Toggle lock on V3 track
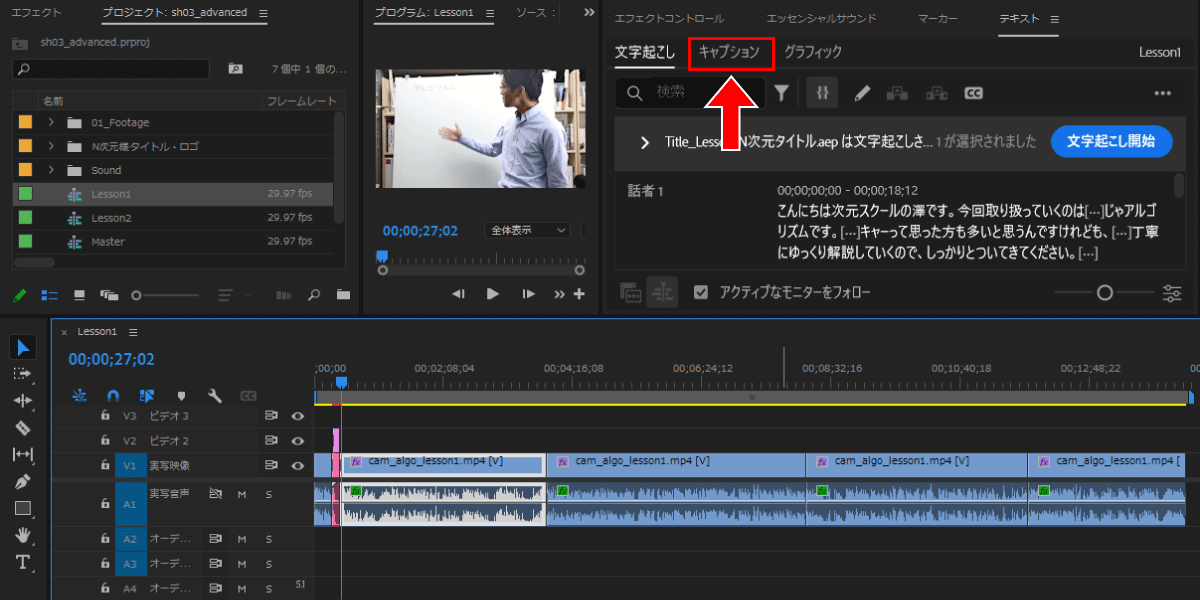The height and width of the screenshot is (600, 1200). tap(105, 415)
